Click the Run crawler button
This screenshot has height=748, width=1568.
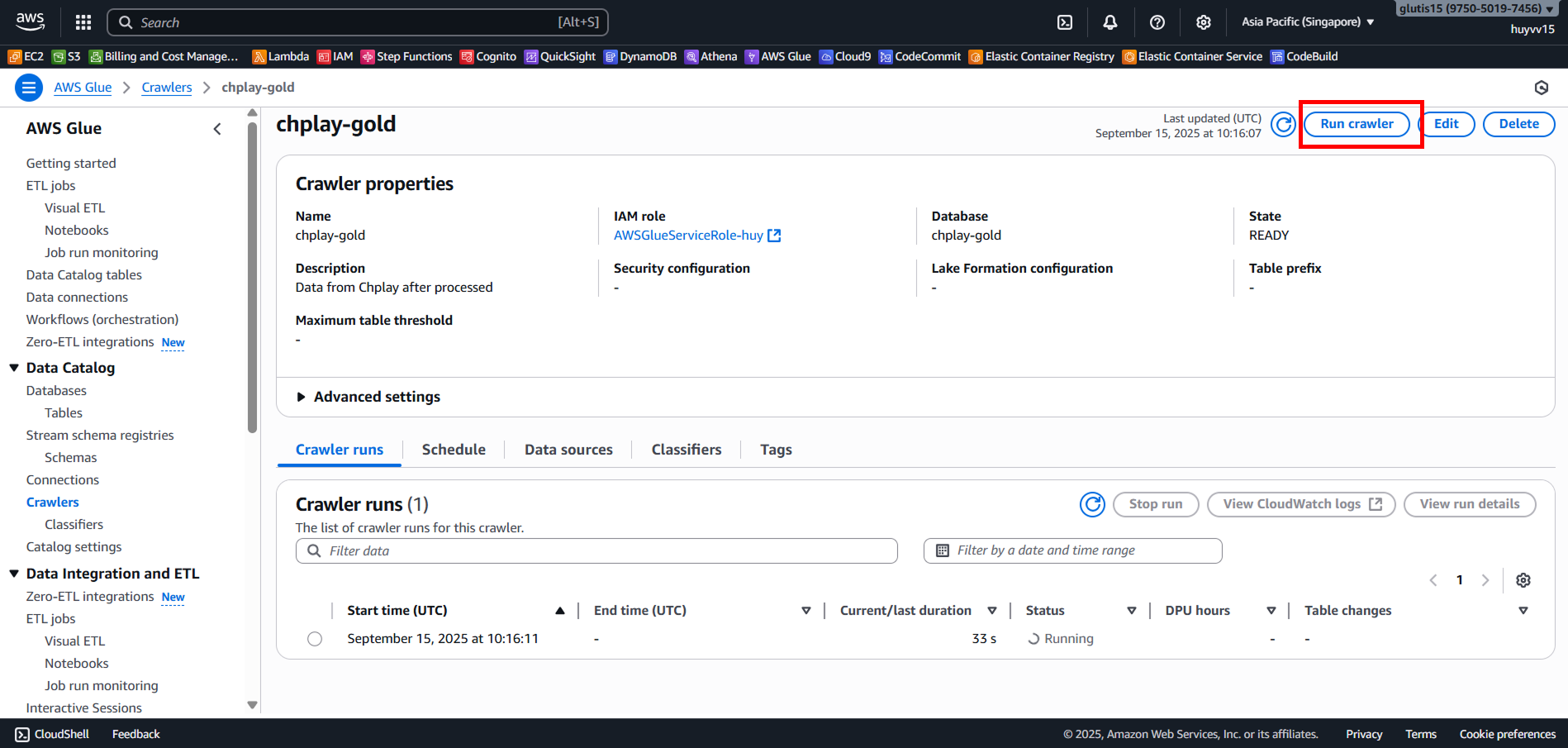(1357, 124)
